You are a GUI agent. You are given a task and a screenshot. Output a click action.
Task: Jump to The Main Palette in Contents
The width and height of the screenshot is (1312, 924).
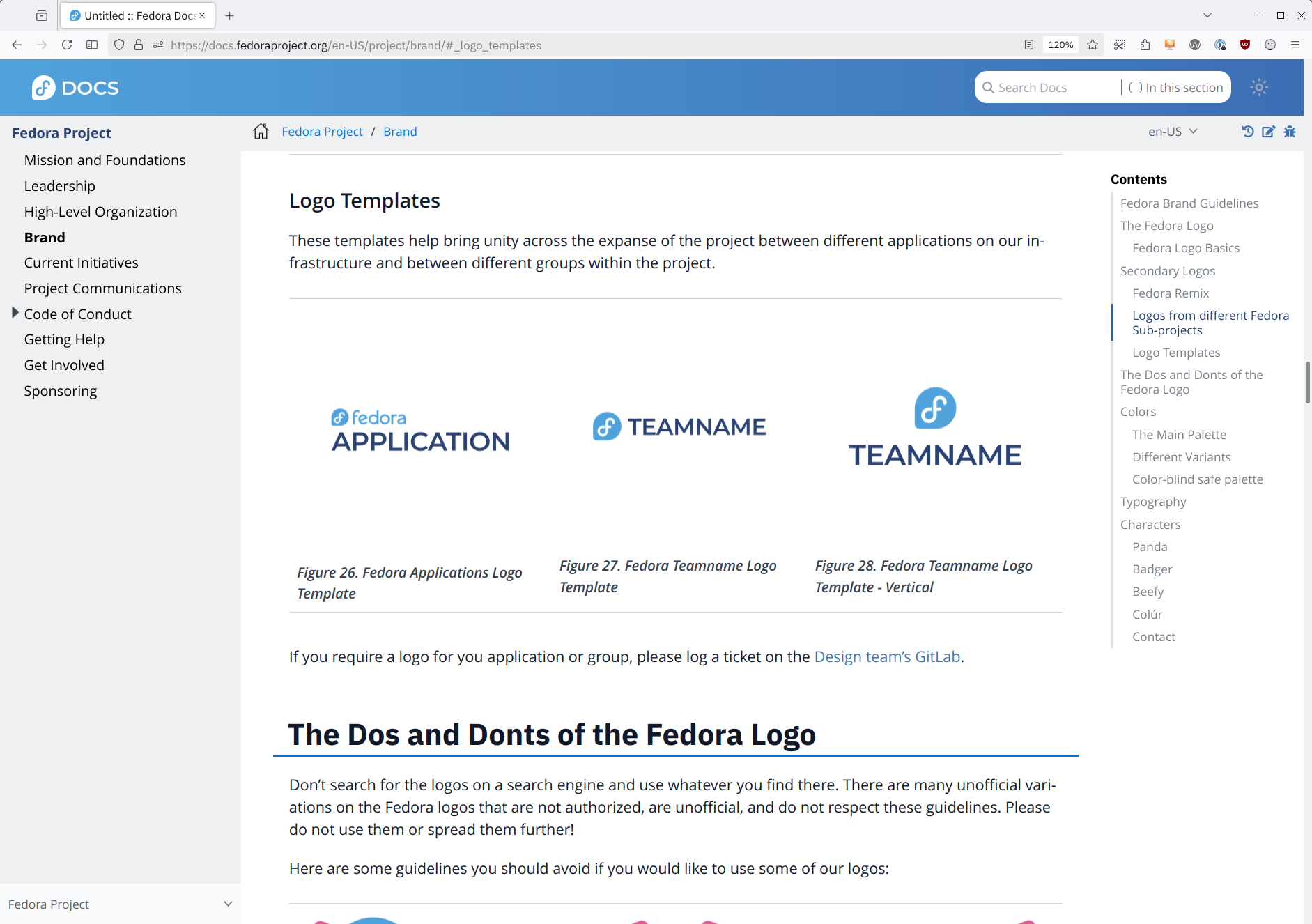point(1179,435)
